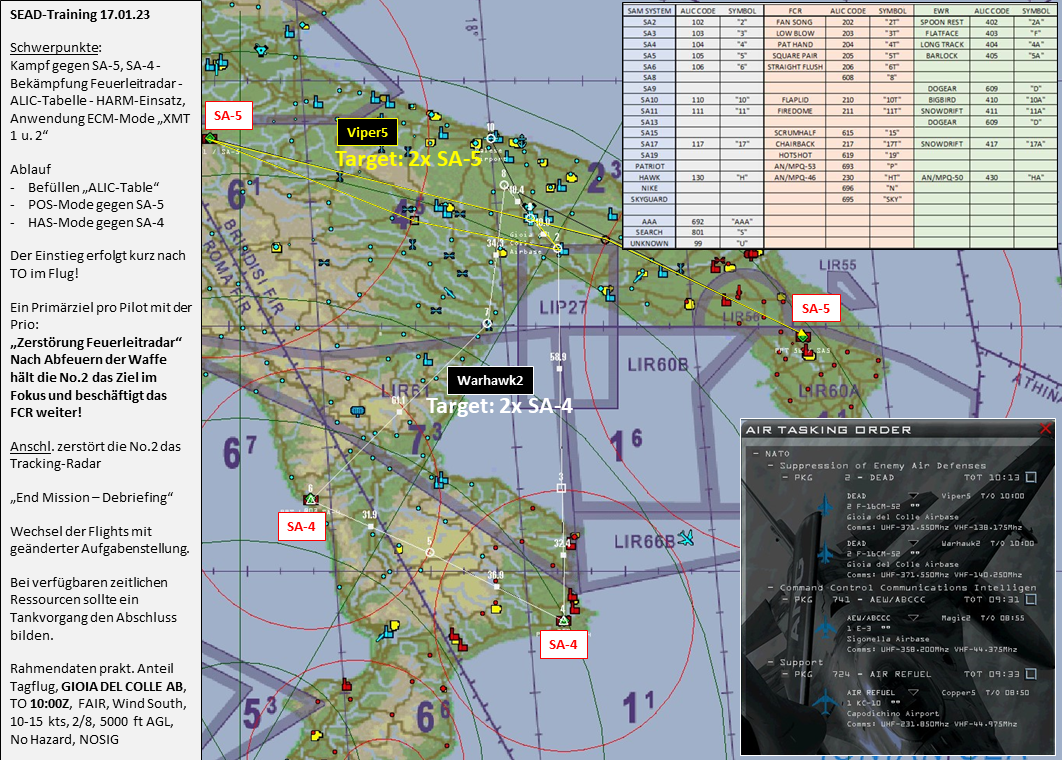The width and height of the screenshot is (1062, 760).
Task: Click the Warhawk2 flight label
Action: tap(490, 380)
